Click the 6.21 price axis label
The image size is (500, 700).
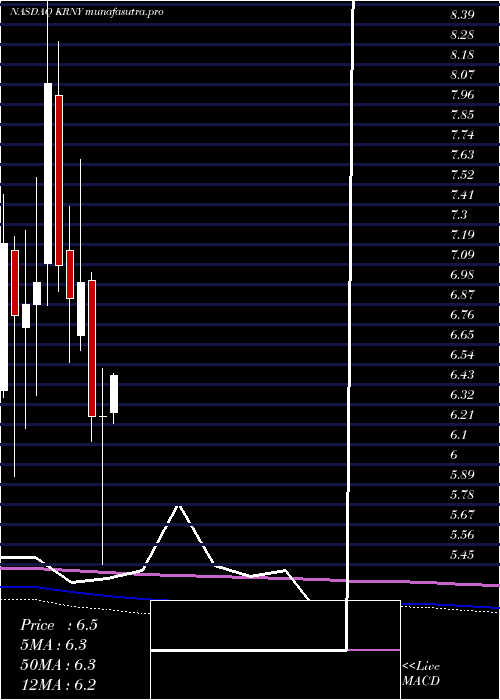point(462,415)
